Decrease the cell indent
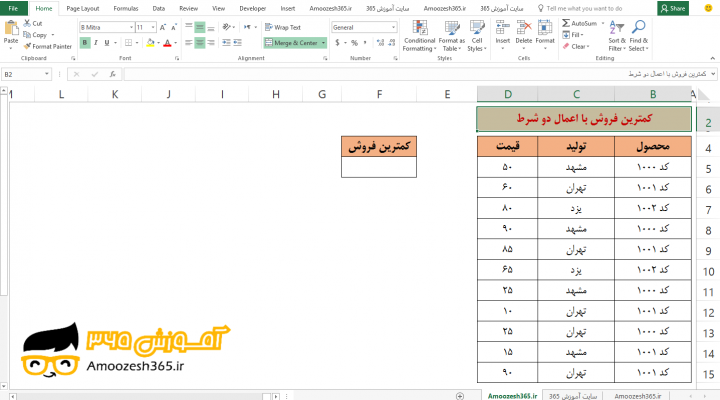Image resolution: width=720 pixels, height=400 pixels. (x=226, y=43)
